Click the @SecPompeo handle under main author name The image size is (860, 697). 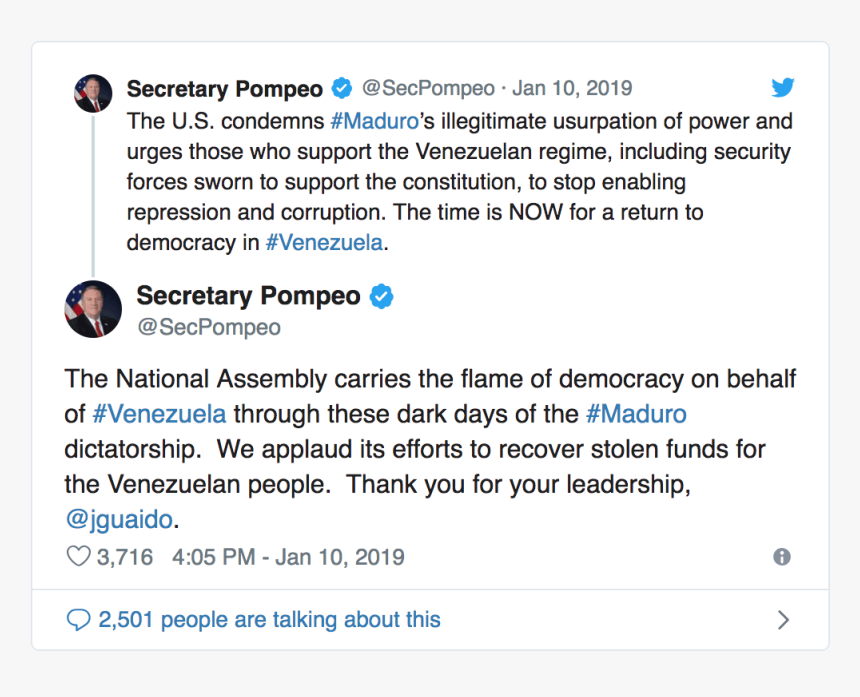pyautogui.click(x=209, y=327)
